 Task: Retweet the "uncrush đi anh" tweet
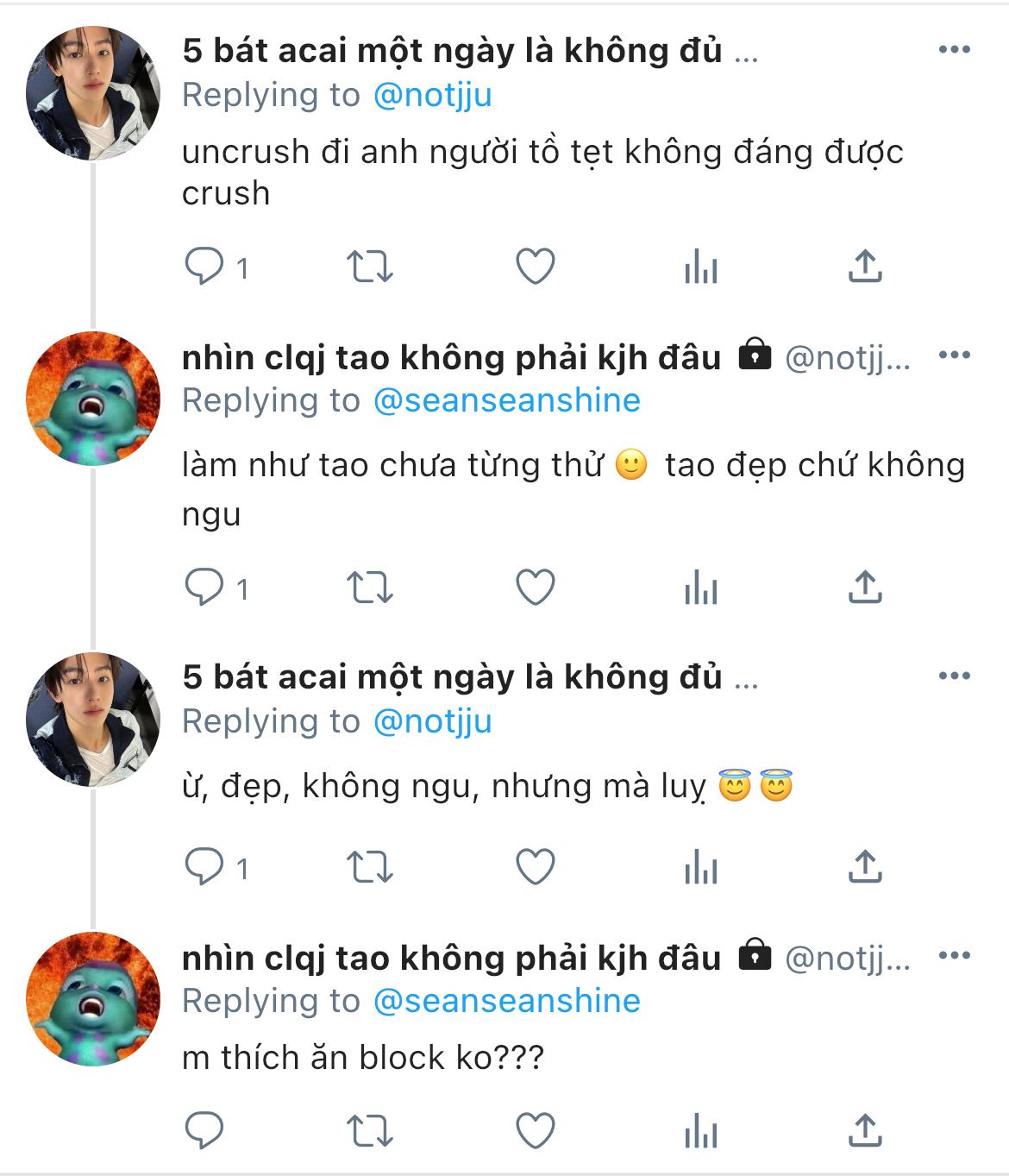[x=369, y=267]
